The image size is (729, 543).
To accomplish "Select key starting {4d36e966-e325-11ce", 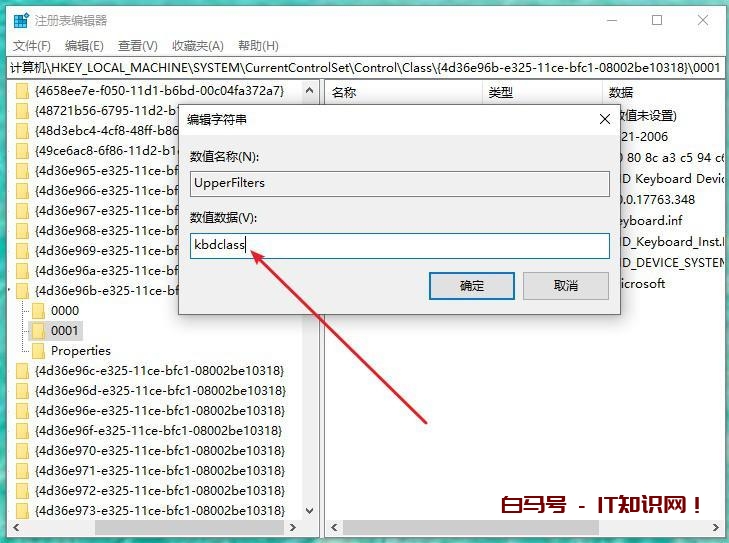I will 106,191.
